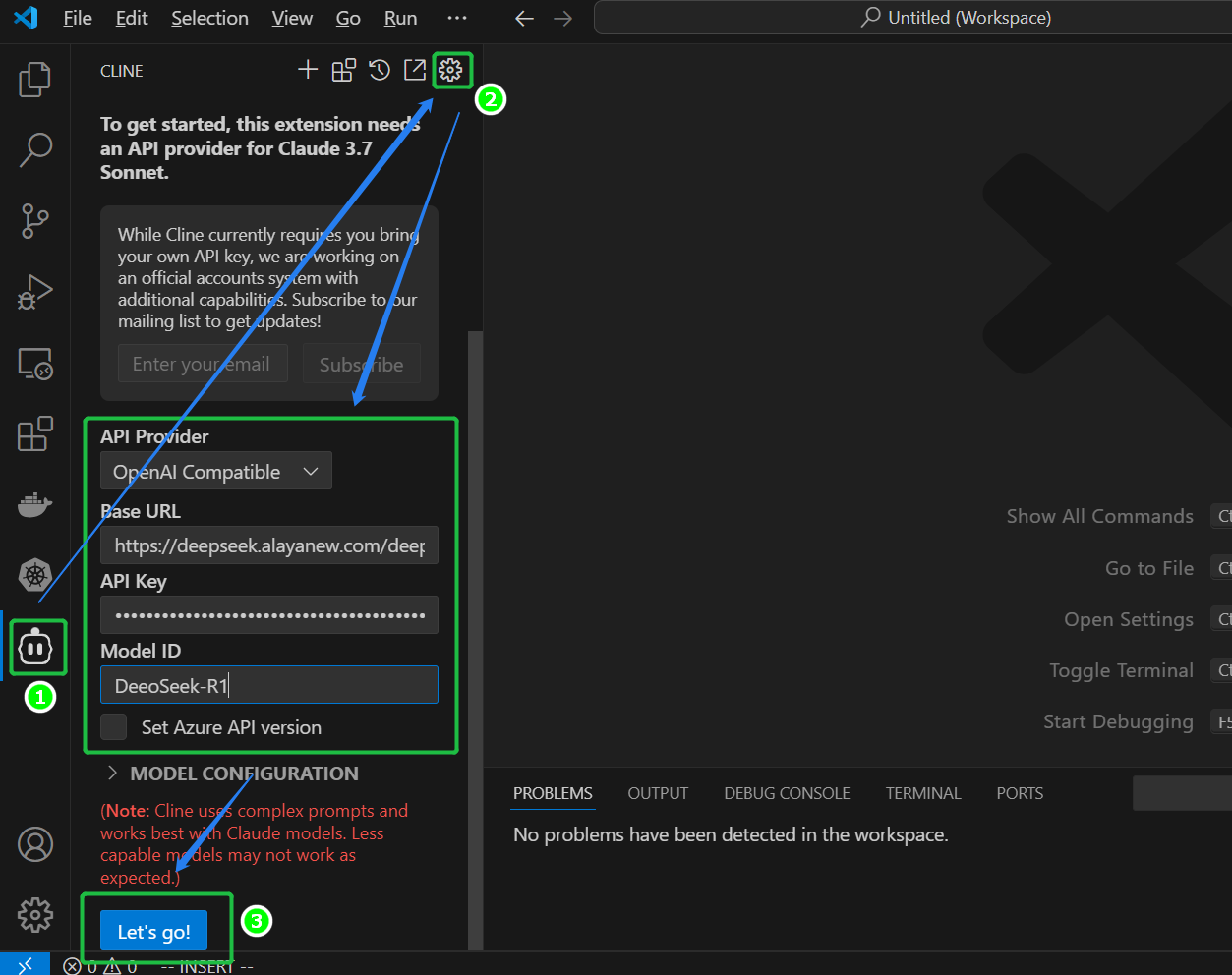Image resolution: width=1232 pixels, height=975 pixels.
Task: Open the title bar overflow menu
Action: point(457,18)
